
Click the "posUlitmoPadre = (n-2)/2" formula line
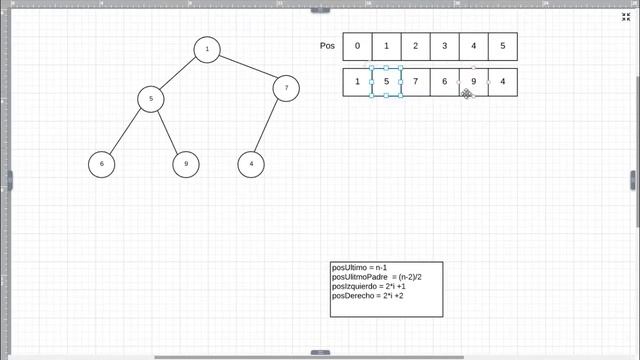click(x=377, y=277)
